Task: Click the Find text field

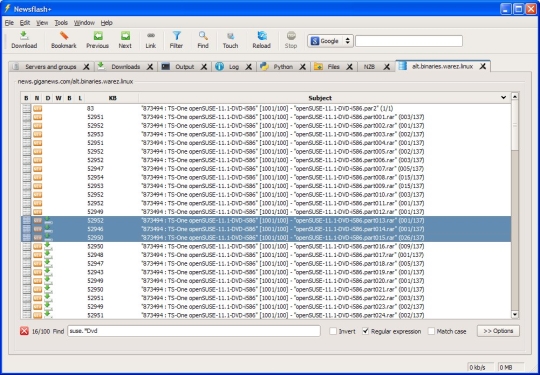Action: [x=194, y=331]
